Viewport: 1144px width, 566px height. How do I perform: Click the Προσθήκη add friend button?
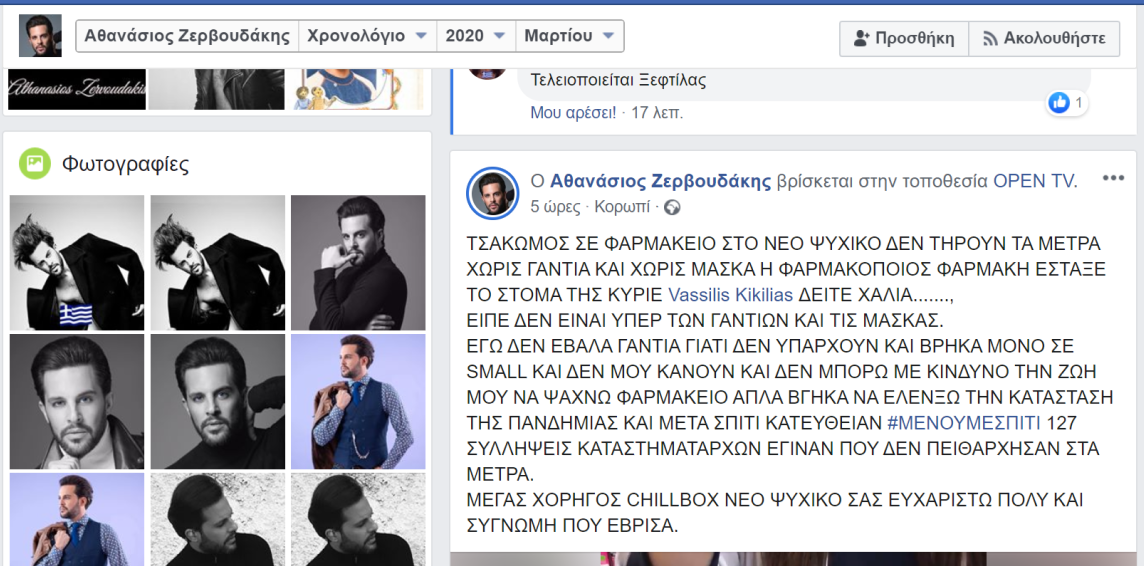coord(904,39)
